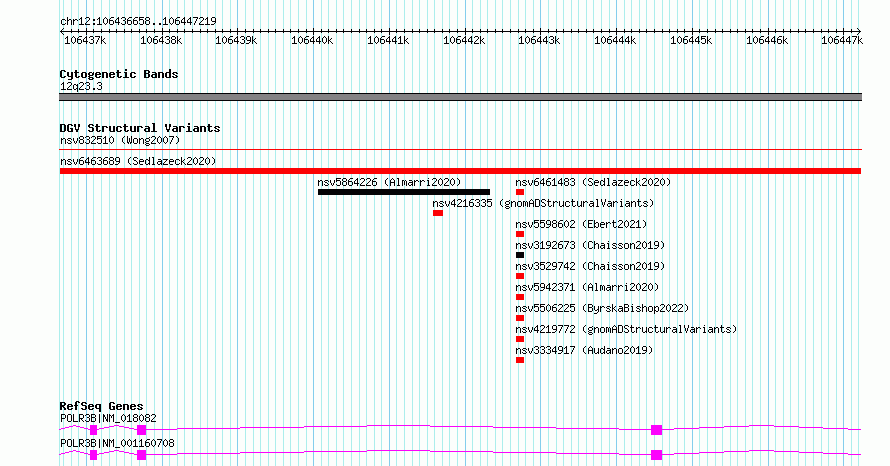This screenshot has height=466, width=890.
Task: Click the red marker under nsv4216335
Action: tap(438, 213)
